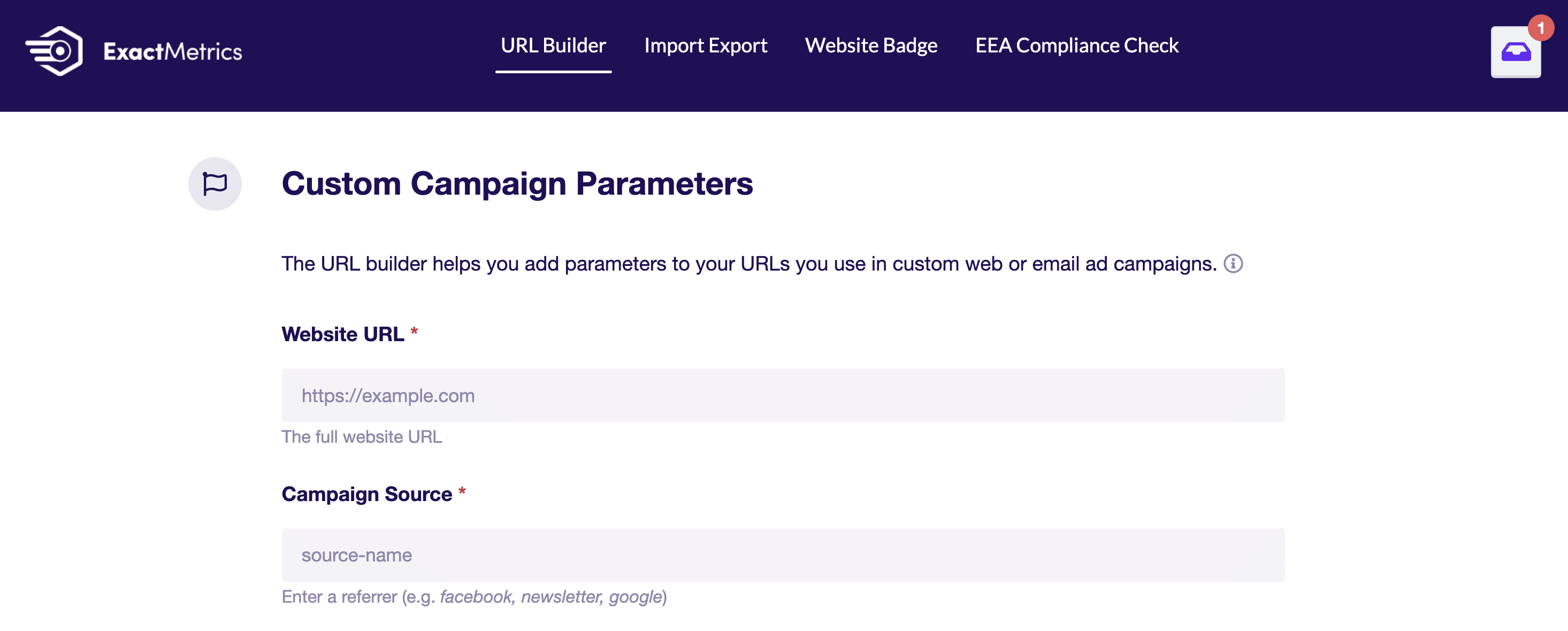This screenshot has width=1568, height=631.
Task: Click the Campaign Source field label
Action: tap(367, 494)
